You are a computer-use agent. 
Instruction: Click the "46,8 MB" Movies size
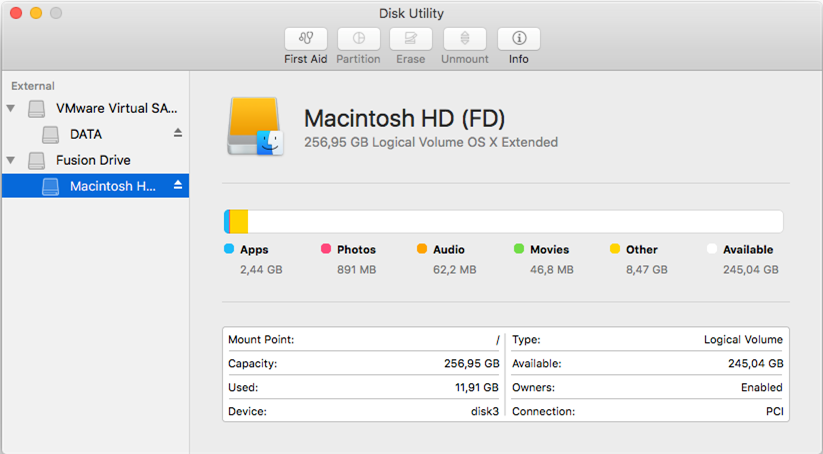552,270
